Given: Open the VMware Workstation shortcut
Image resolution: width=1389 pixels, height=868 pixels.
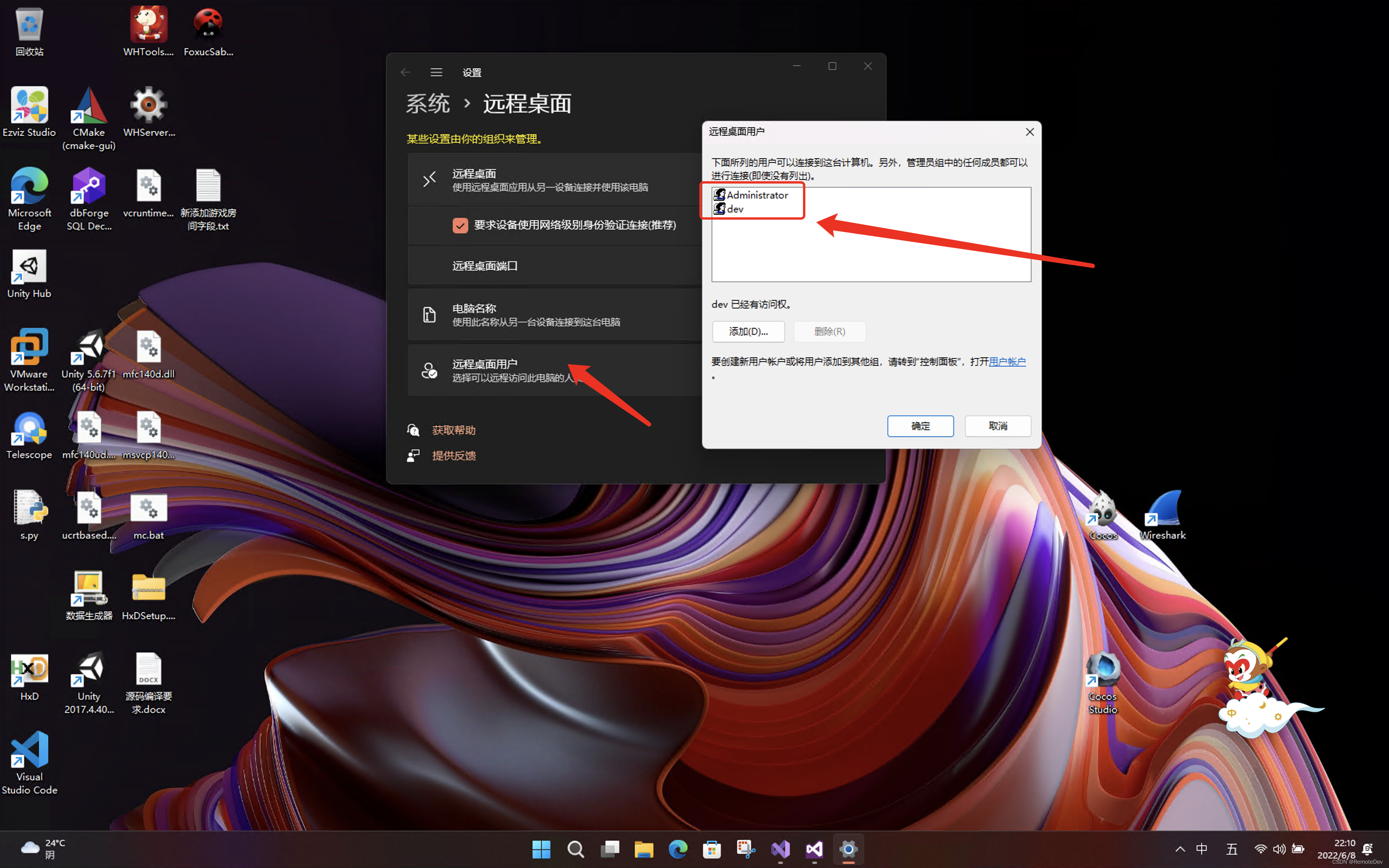Looking at the screenshot, I should [29, 360].
